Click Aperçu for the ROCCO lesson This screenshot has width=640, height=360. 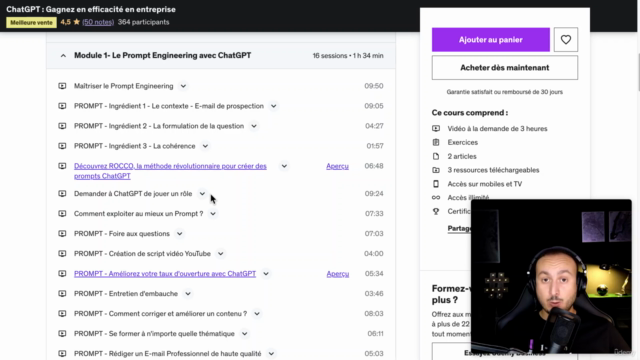(337, 166)
